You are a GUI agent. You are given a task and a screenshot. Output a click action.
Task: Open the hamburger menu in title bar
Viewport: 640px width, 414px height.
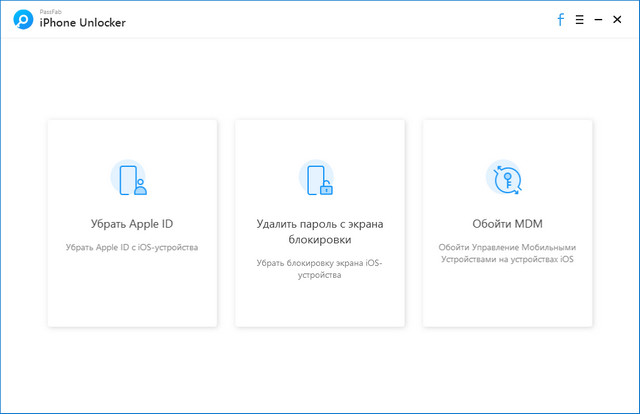point(579,19)
